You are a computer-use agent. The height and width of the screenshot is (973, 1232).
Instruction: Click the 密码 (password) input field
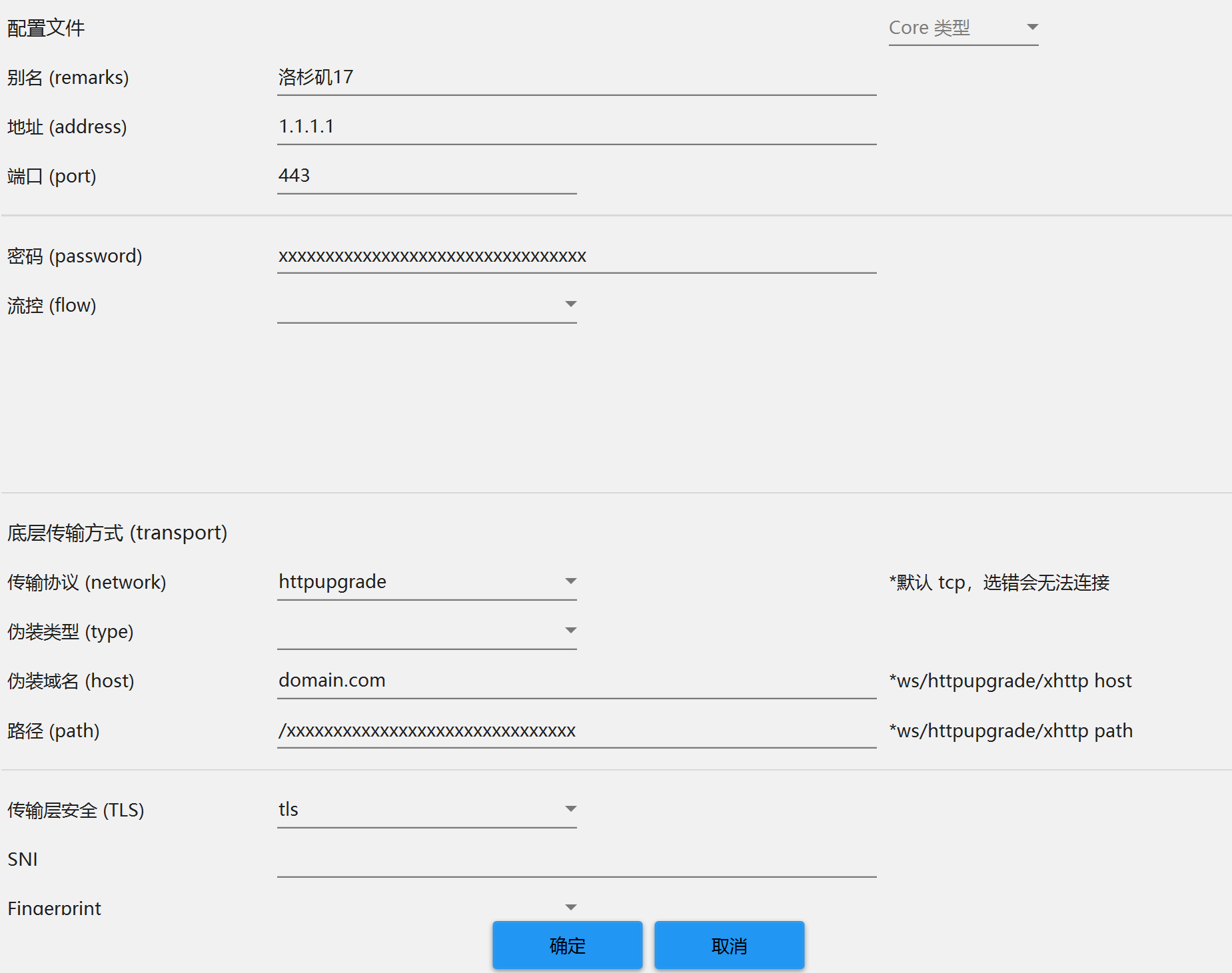[576, 256]
